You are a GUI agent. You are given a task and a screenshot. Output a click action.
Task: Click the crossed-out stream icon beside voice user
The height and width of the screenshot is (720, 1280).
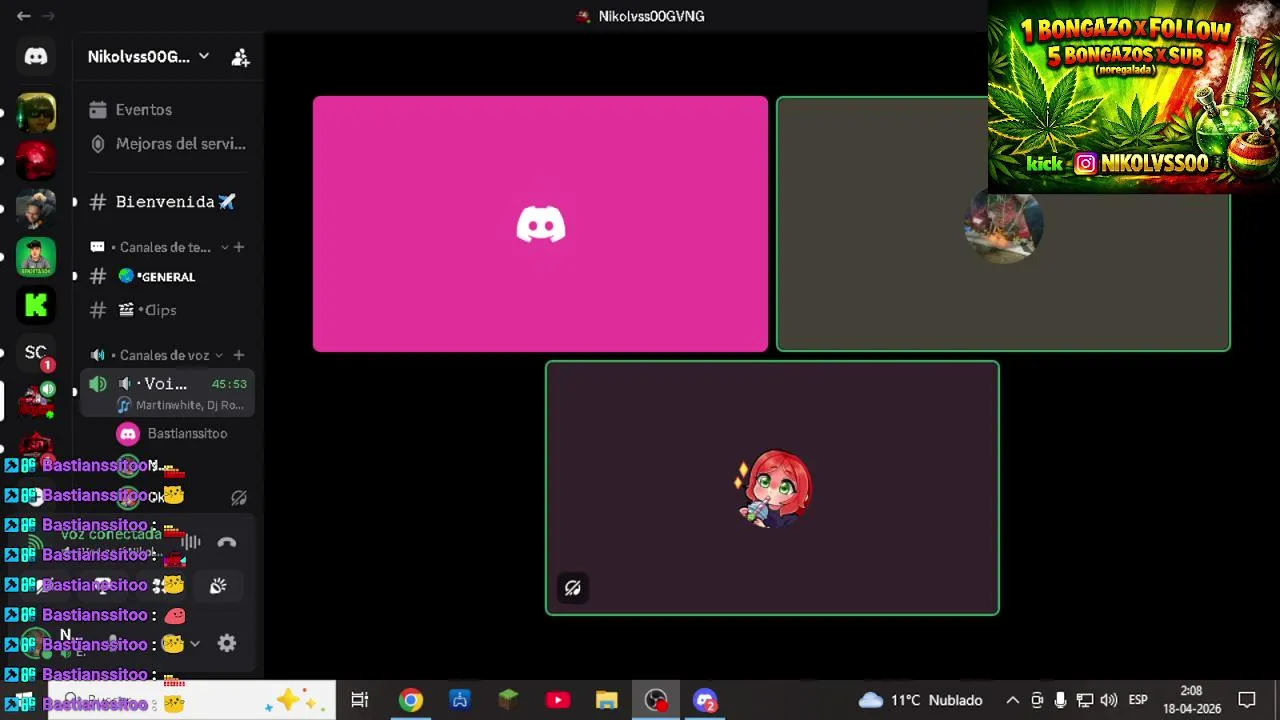point(239,497)
